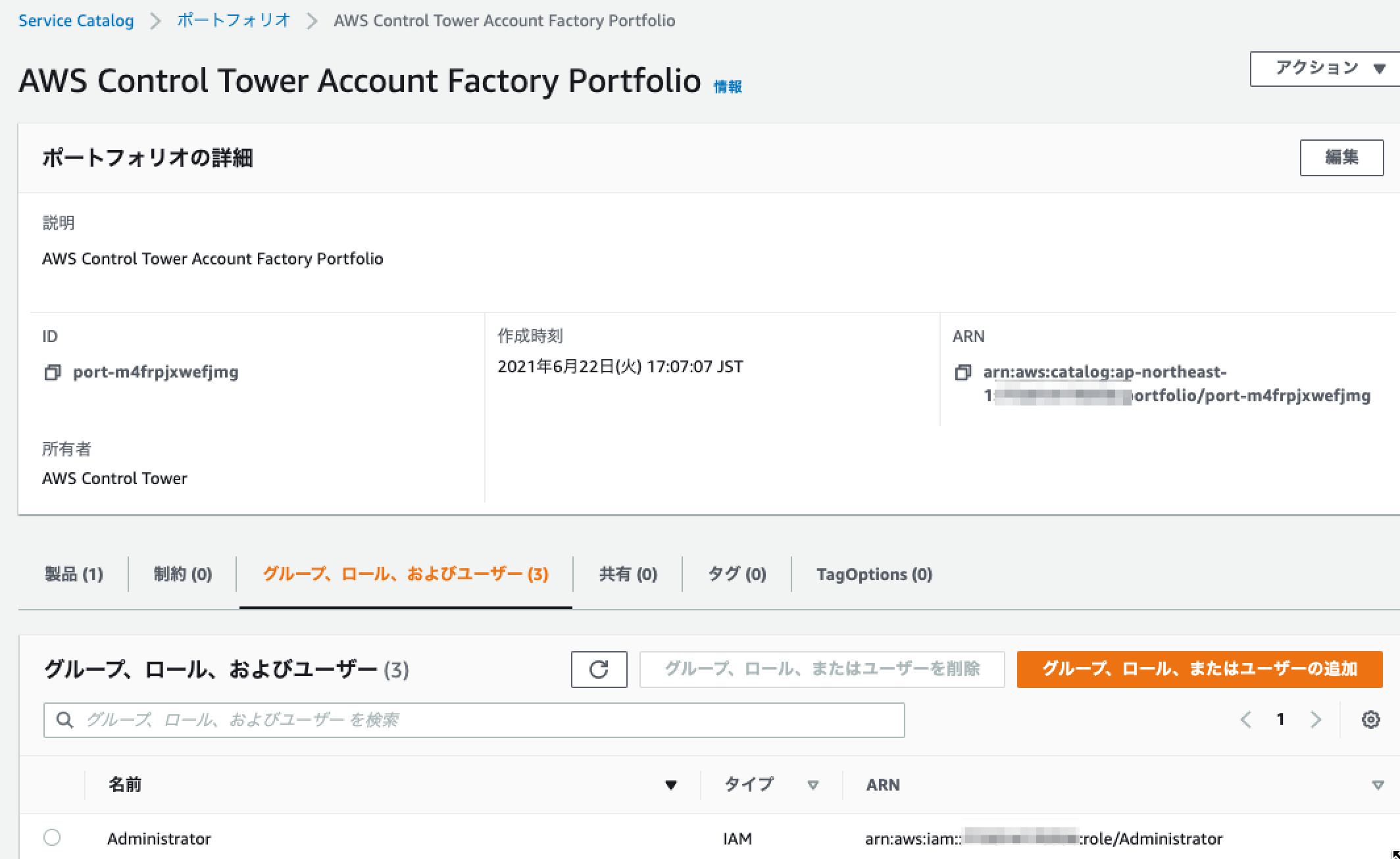Screen dimensions: 1400x859
Task: Click the Administrator name cell
Action: (x=159, y=839)
